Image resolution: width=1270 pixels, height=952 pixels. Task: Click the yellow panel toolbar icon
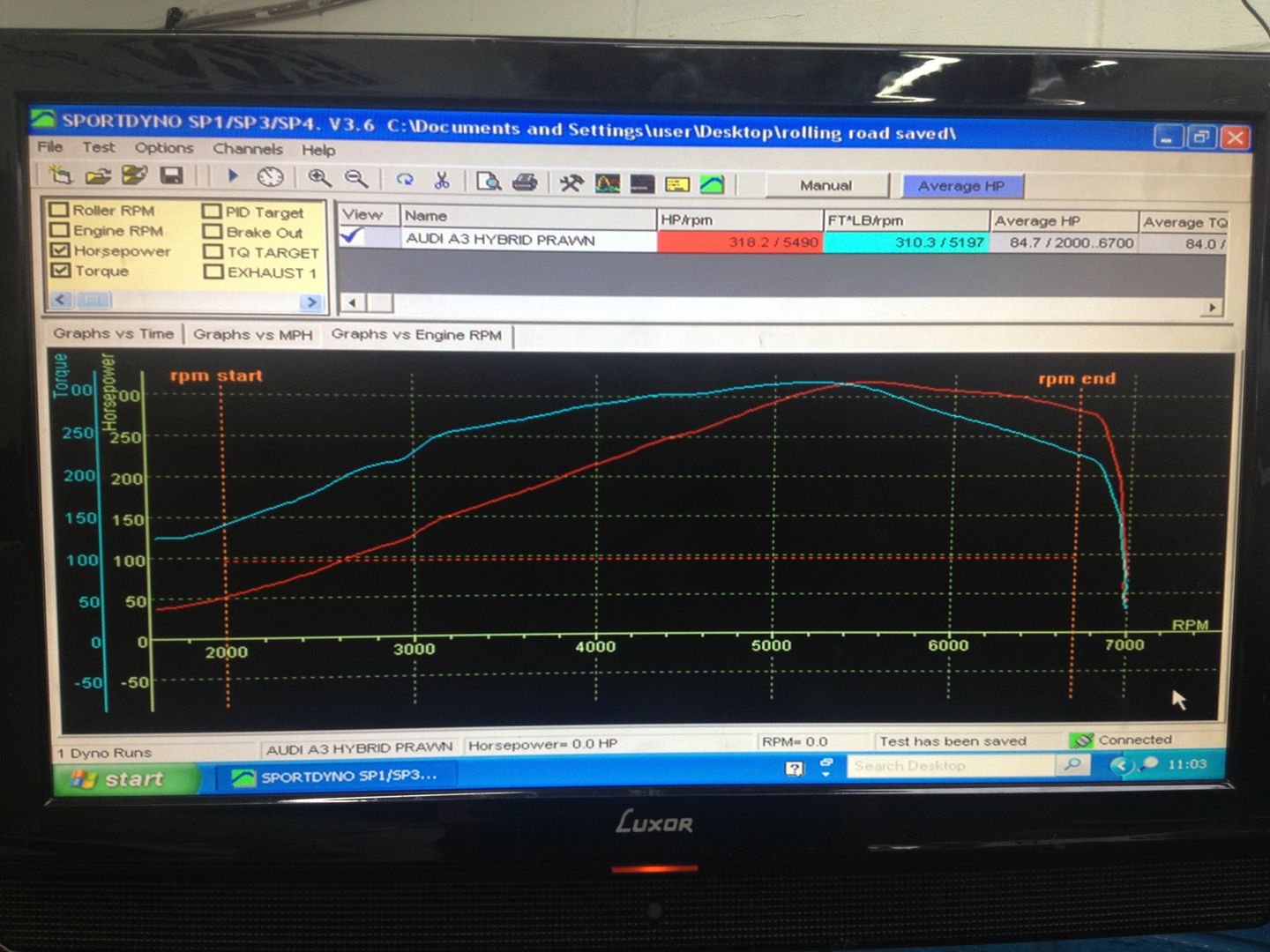click(x=677, y=184)
